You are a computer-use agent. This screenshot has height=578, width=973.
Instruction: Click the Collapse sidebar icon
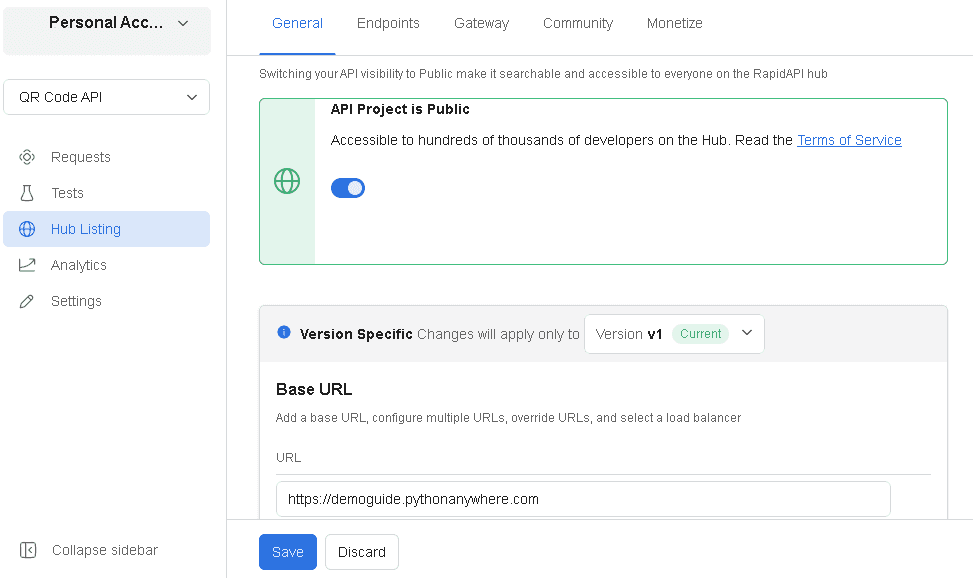28,550
